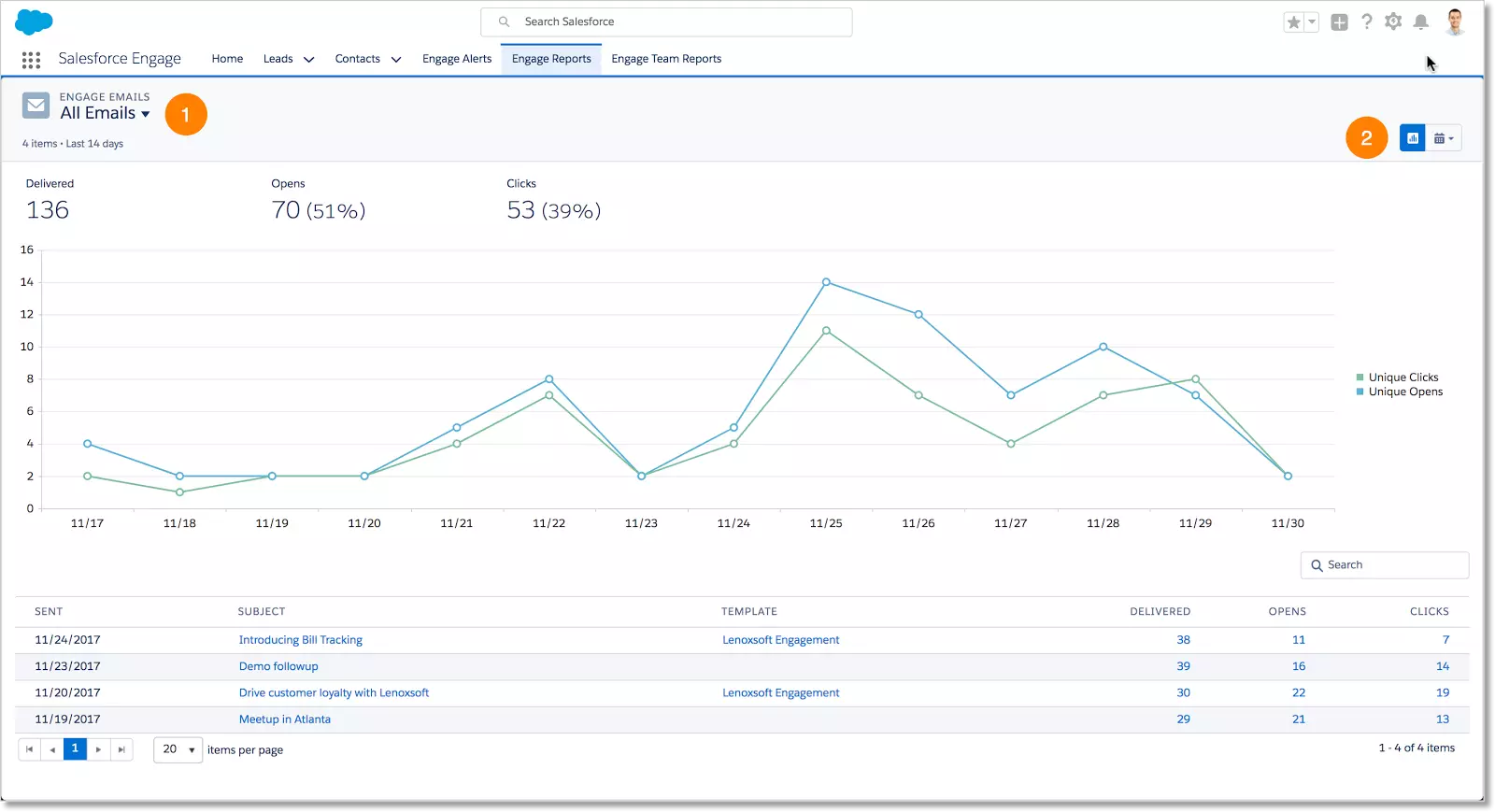Click the Delivered total 136
Viewport: 1495px width, 812px height.
coord(48,210)
